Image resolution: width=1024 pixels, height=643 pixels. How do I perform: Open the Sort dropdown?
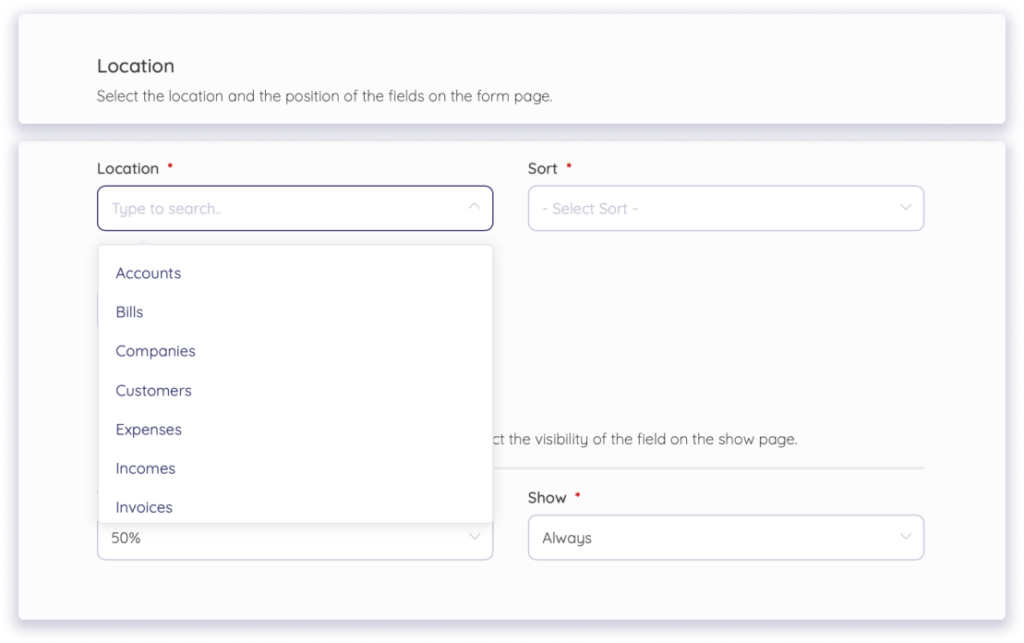point(725,208)
